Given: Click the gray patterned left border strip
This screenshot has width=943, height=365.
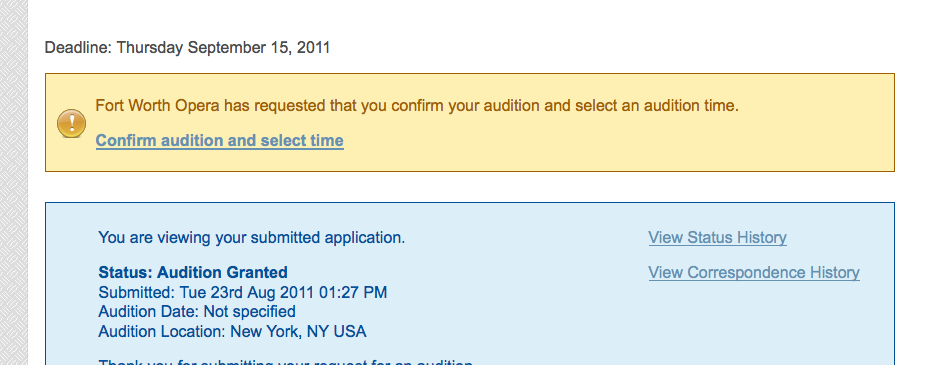Looking at the screenshot, I should (x=13, y=182).
